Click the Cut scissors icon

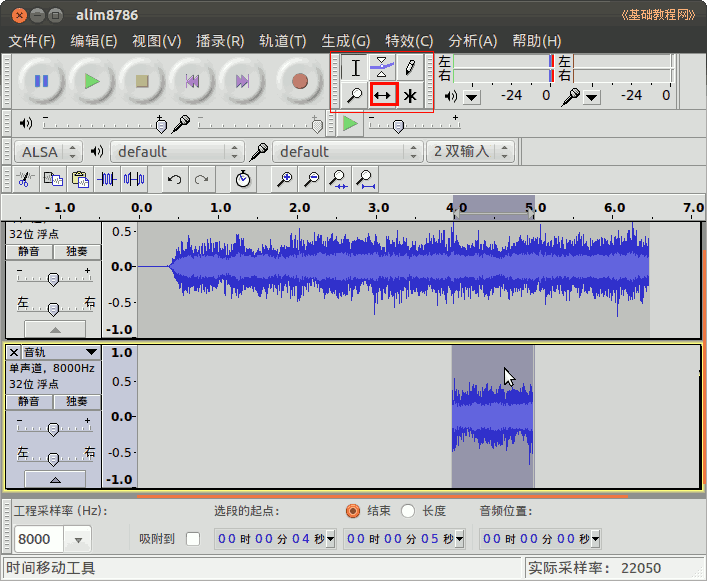(25, 179)
